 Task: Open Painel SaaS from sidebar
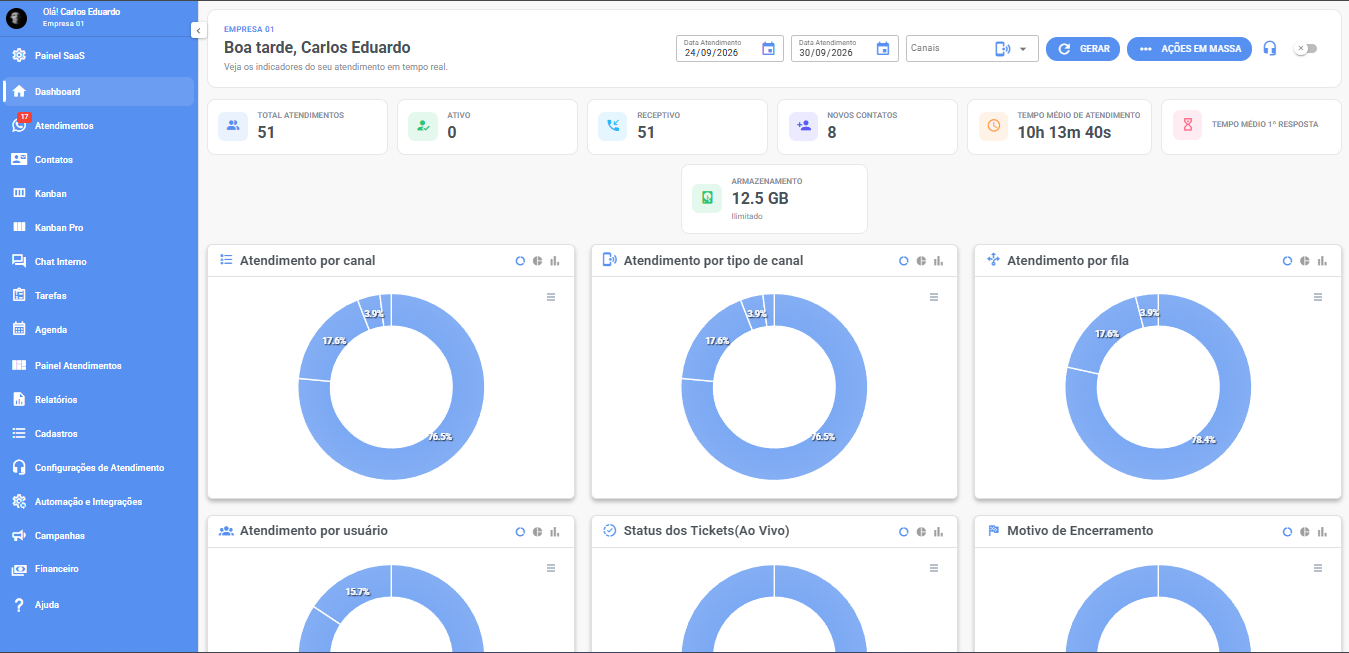point(97,55)
